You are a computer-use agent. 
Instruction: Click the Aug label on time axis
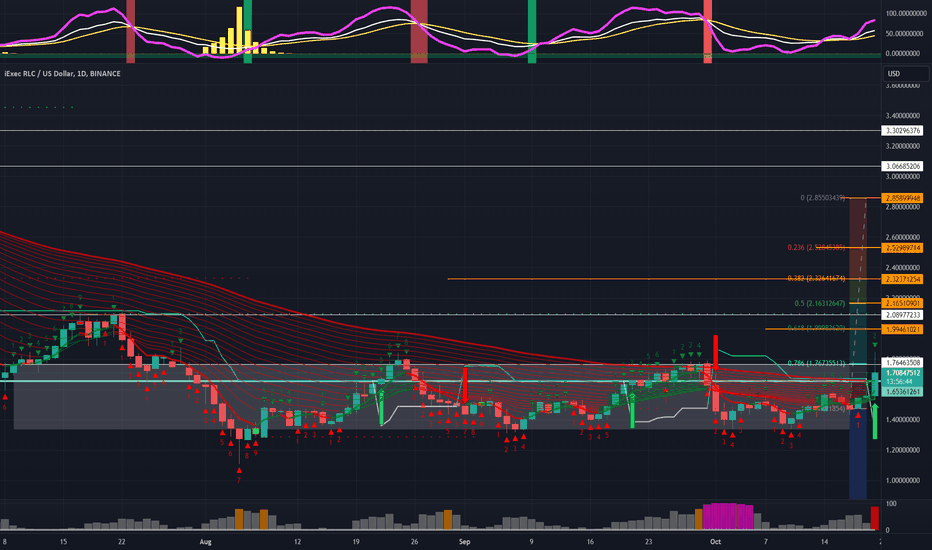206,542
